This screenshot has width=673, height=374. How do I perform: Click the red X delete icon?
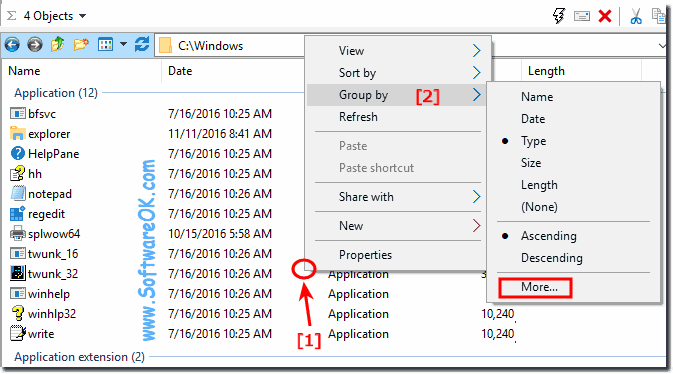coord(605,16)
